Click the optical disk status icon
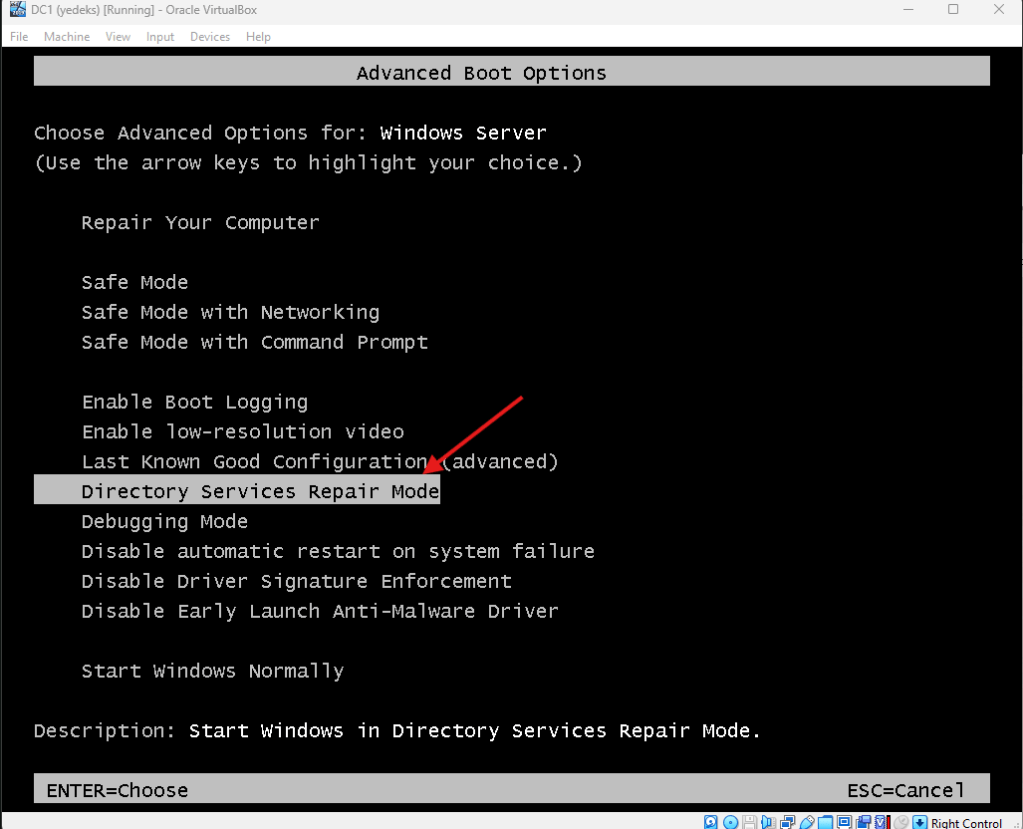Screen dimensions: 1023x829 click(x=730, y=822)
